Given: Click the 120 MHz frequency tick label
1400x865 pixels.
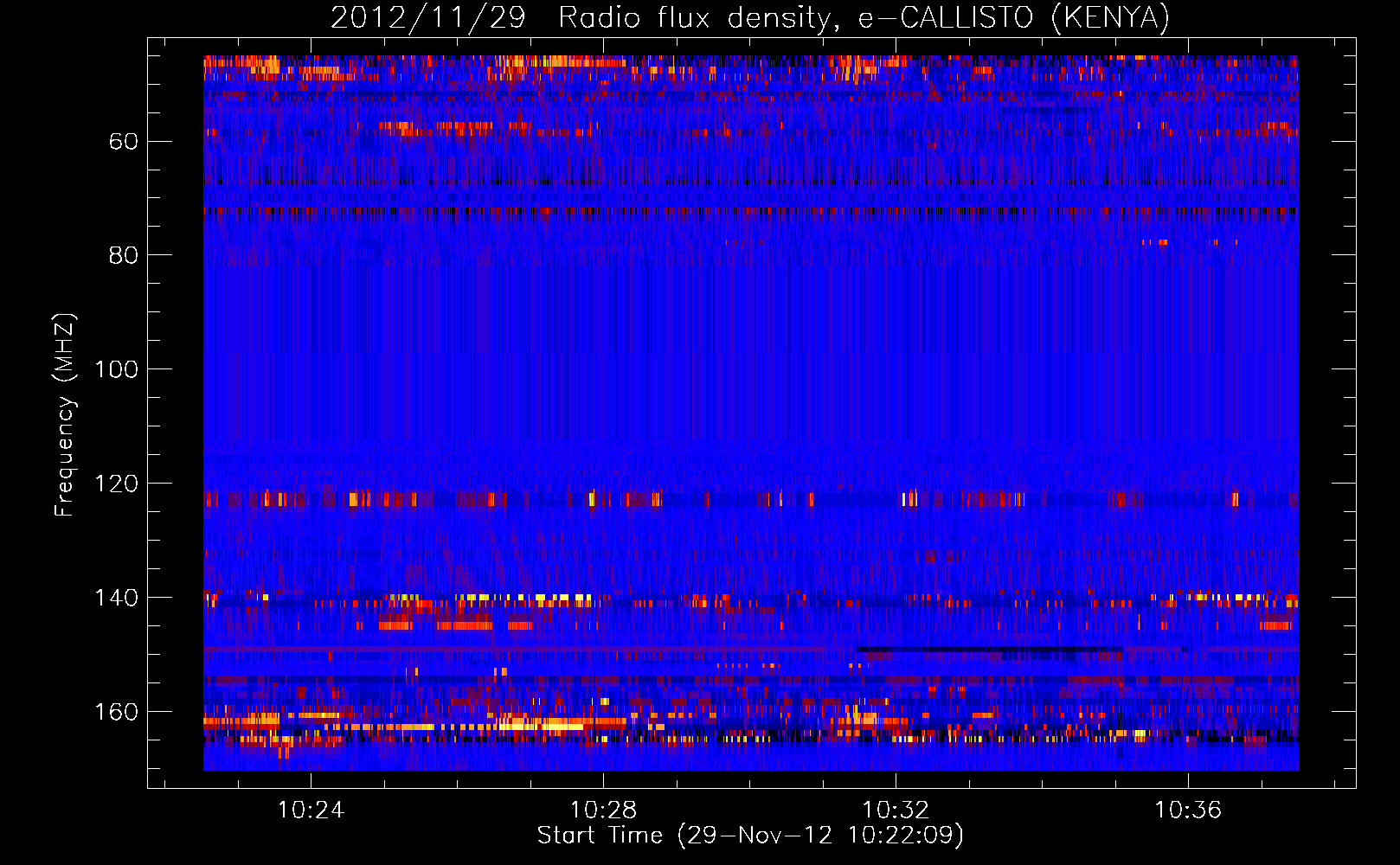Looking at the screenshot, I should coord(117,484).
